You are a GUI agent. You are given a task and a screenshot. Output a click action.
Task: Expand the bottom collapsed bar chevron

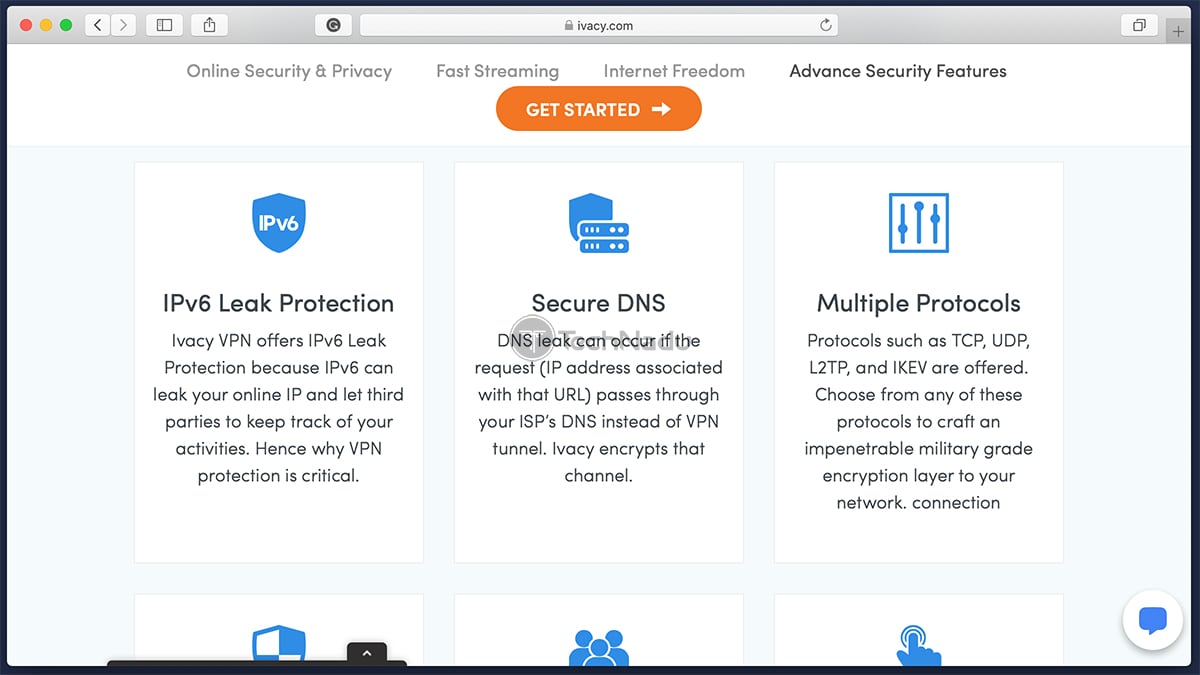[x=366, y=653]
